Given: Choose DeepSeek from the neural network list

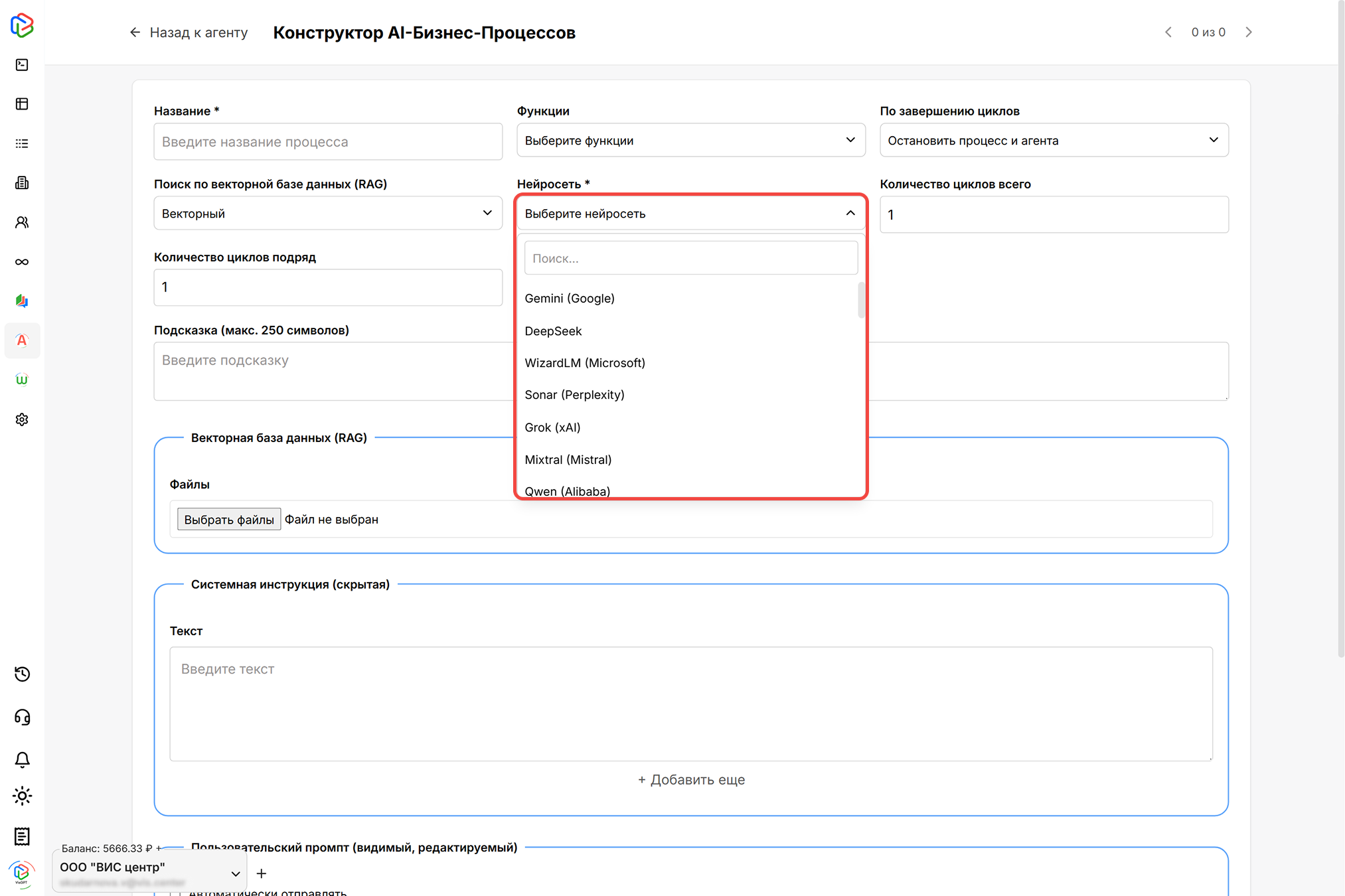Looking at the screenshot, I should [553, 331].
